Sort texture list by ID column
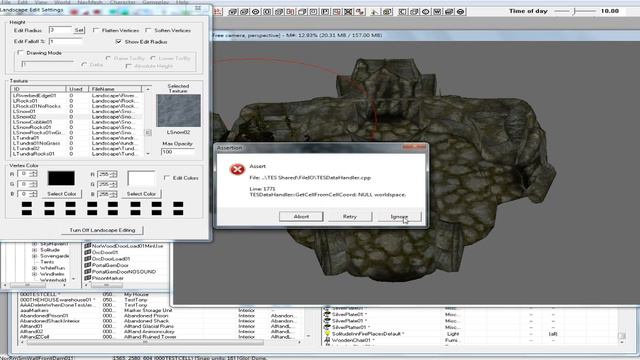This screenshot has width=640, height=360. point(38,89)
